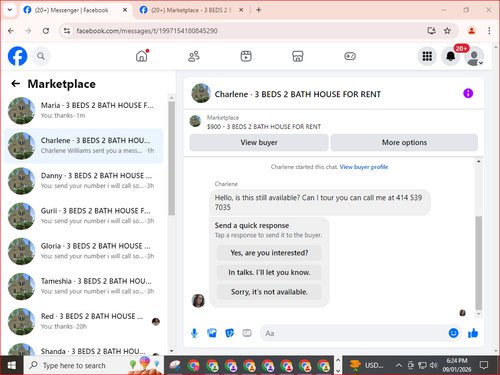The height and width of the screenshot is (375, 500).
Task: Close the Messenger | Facebook tab
Action: click(x=125, y=10)
